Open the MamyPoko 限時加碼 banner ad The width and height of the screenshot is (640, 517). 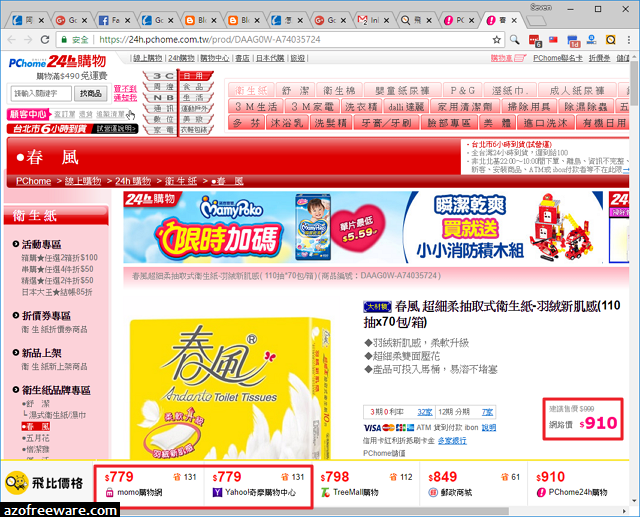point(262,227)
